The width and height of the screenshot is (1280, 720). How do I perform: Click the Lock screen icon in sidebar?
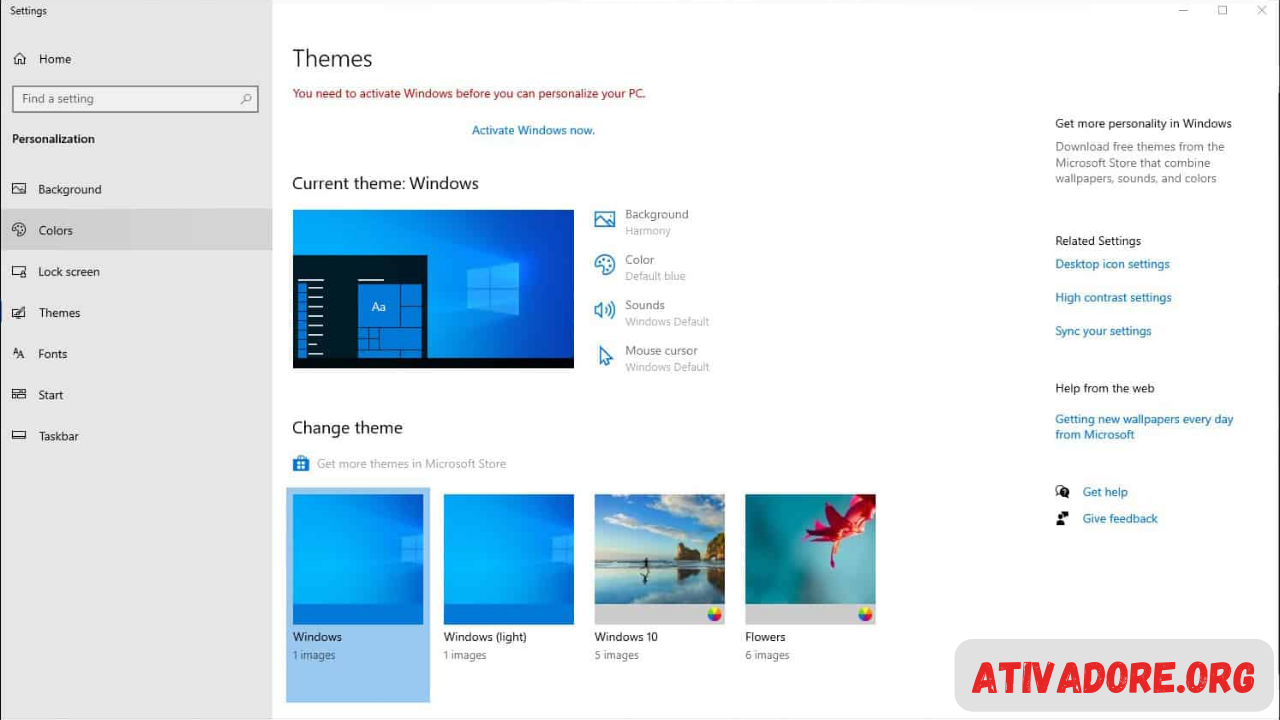[19, 271]
